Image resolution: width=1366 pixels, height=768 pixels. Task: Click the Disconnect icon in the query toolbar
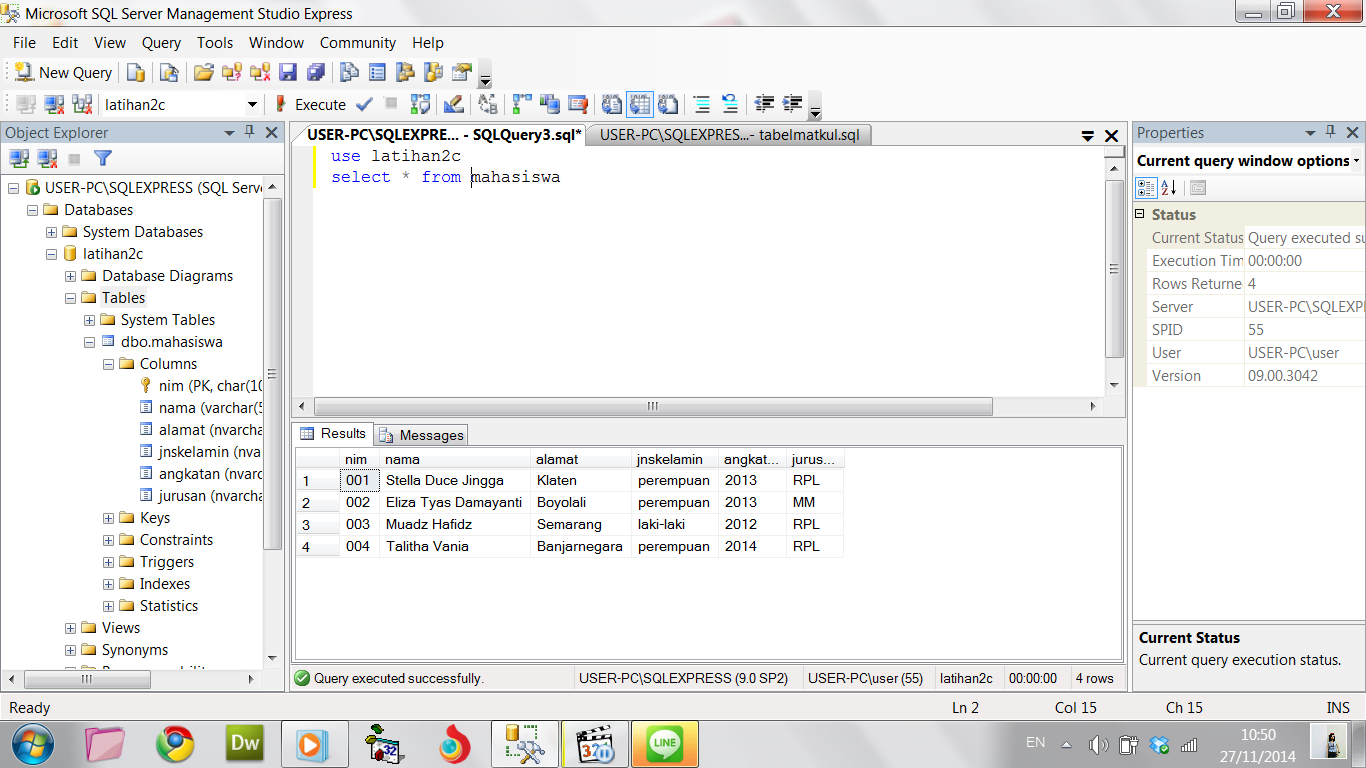[x=54, y=104]
